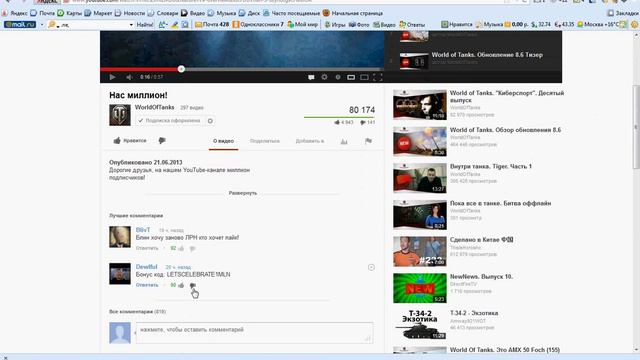This screenshot has width=640, height=360.
Task: Show video statistics bar chart icon
Action: pos(344,141)
